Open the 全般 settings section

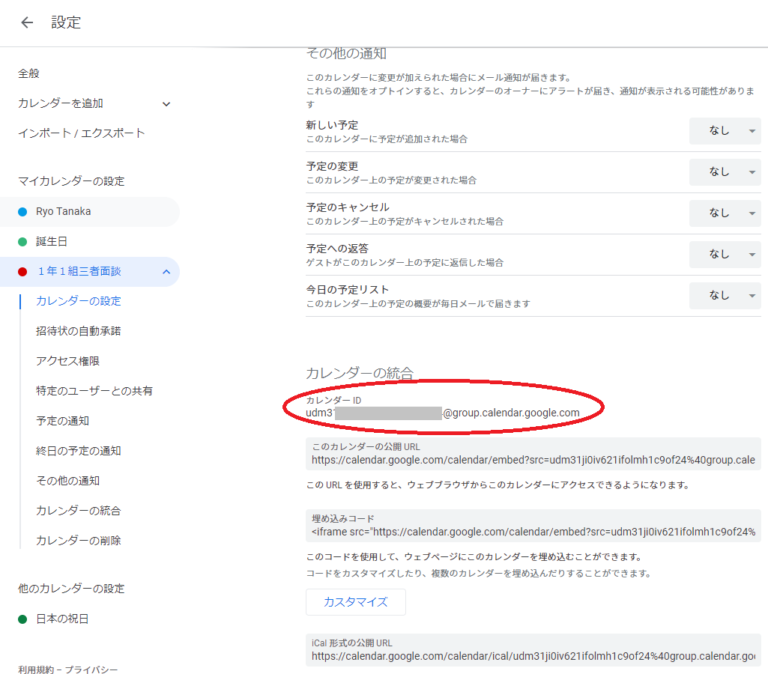29,73
